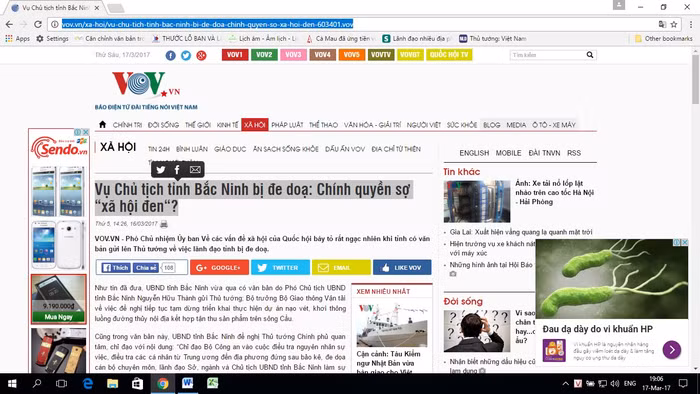Open Windows Start menu
The width and height of the screenshot is (700, 394).
12,383
